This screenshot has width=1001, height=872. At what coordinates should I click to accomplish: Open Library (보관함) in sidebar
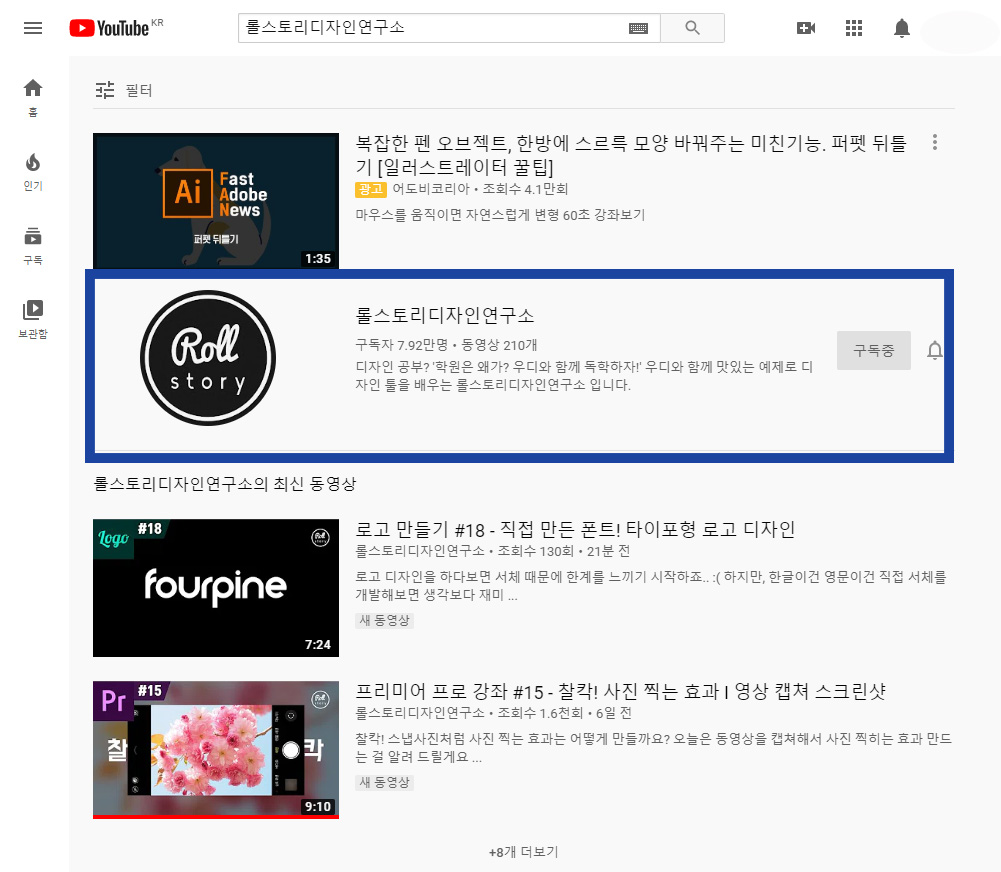tap(33, 319)
